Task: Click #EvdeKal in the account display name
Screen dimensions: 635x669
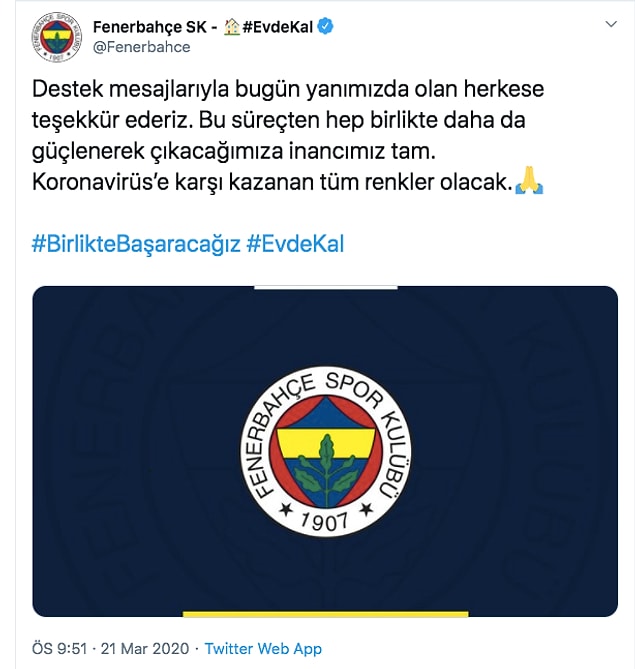Action: click(x=278, y=27)
